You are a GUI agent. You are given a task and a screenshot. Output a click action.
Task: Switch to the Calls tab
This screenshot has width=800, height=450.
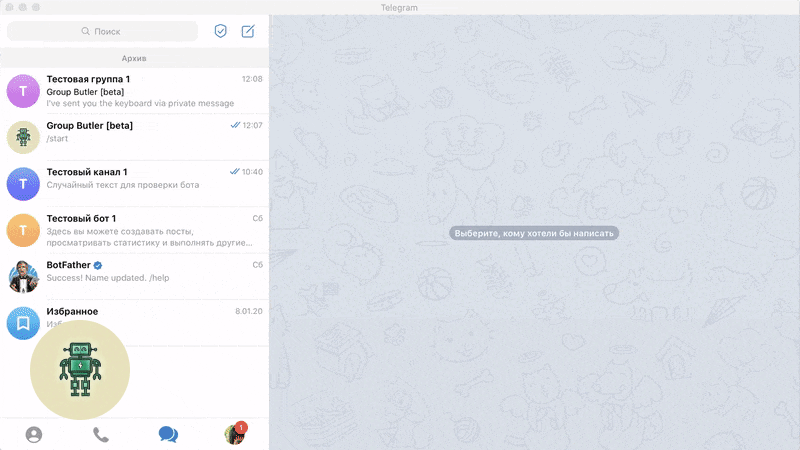click(101, 435)
